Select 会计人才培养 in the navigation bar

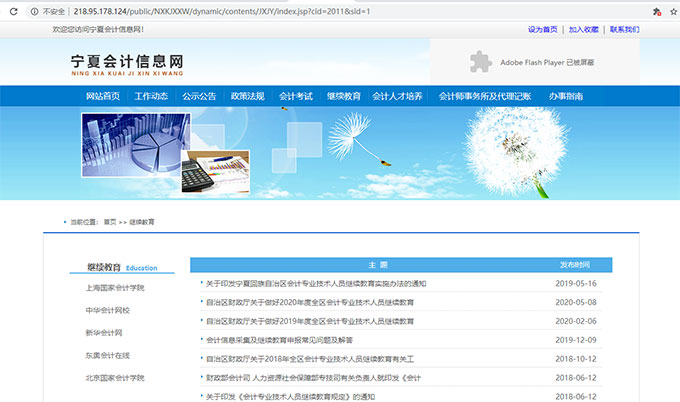coord(397,96)
